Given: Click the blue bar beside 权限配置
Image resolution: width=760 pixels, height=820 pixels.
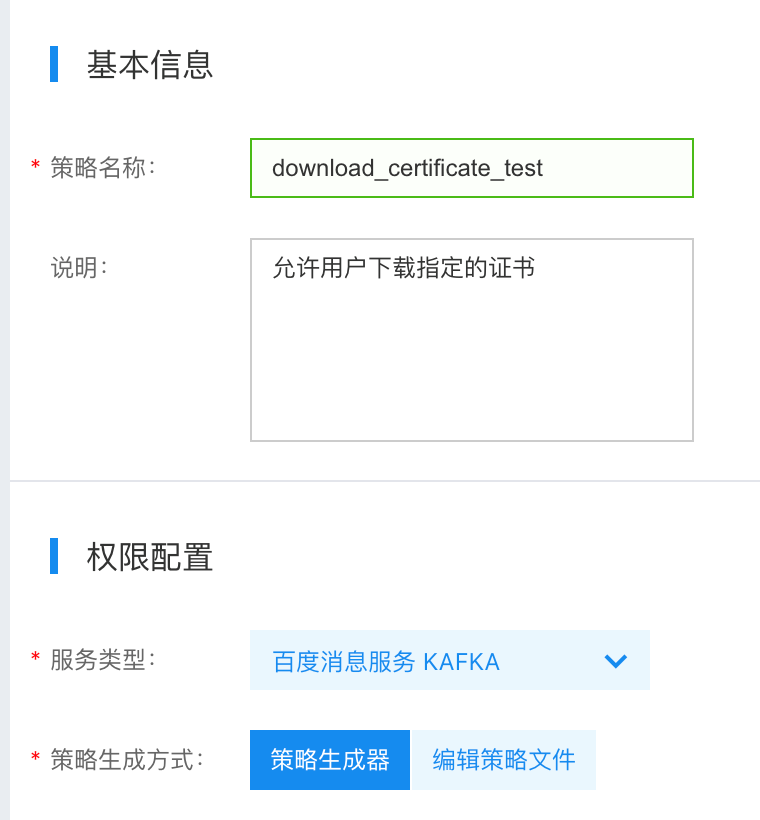Looking at the screenshot, I should point(54,556).
